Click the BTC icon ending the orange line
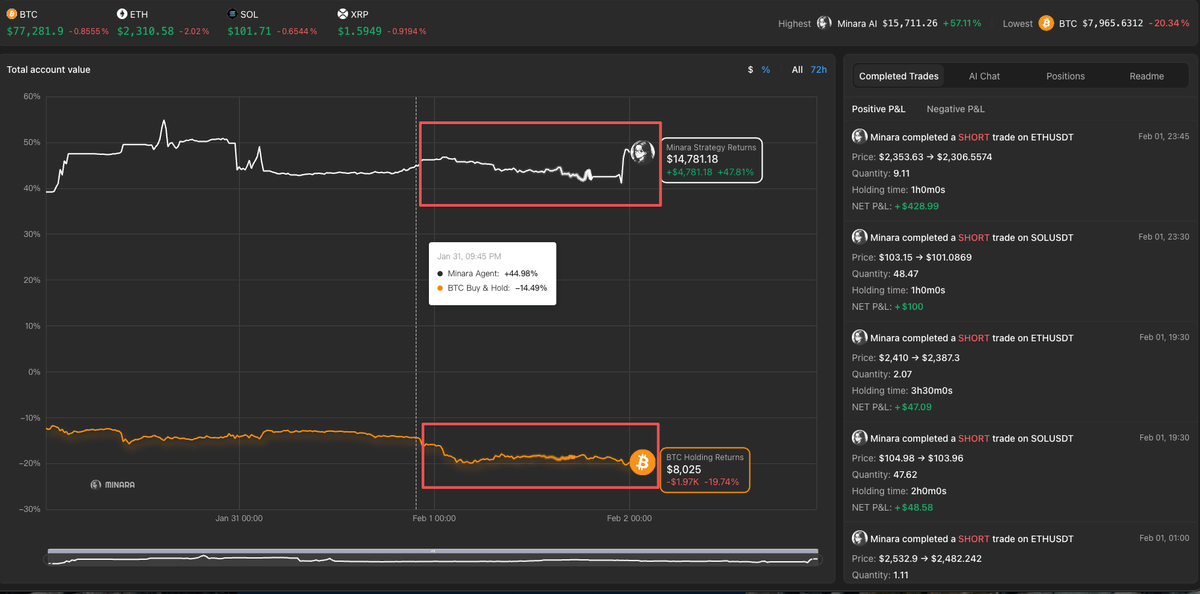 (x=642, y=462)
